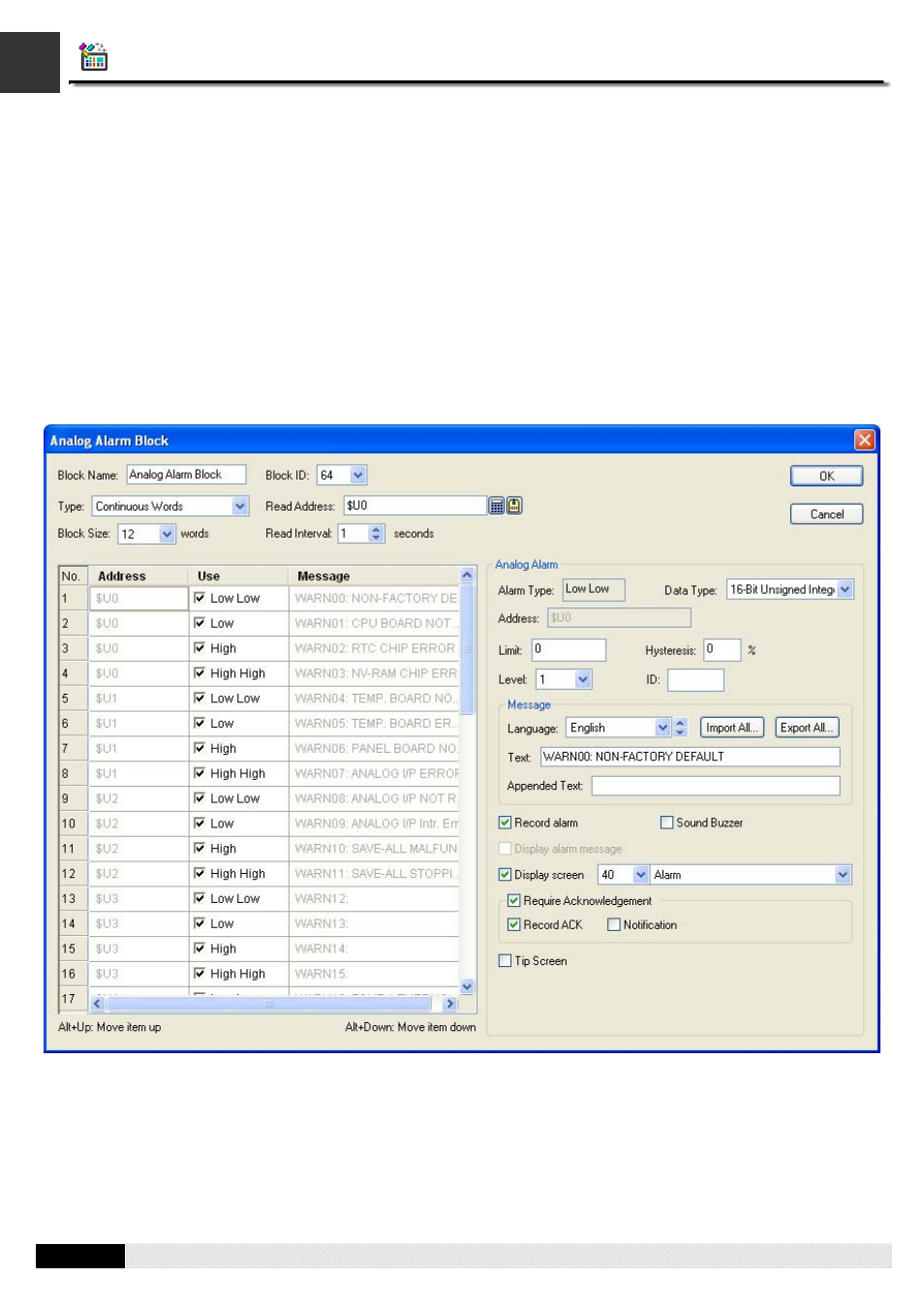Toggle Use checkbox for row 10 Low

click(200, 824)
